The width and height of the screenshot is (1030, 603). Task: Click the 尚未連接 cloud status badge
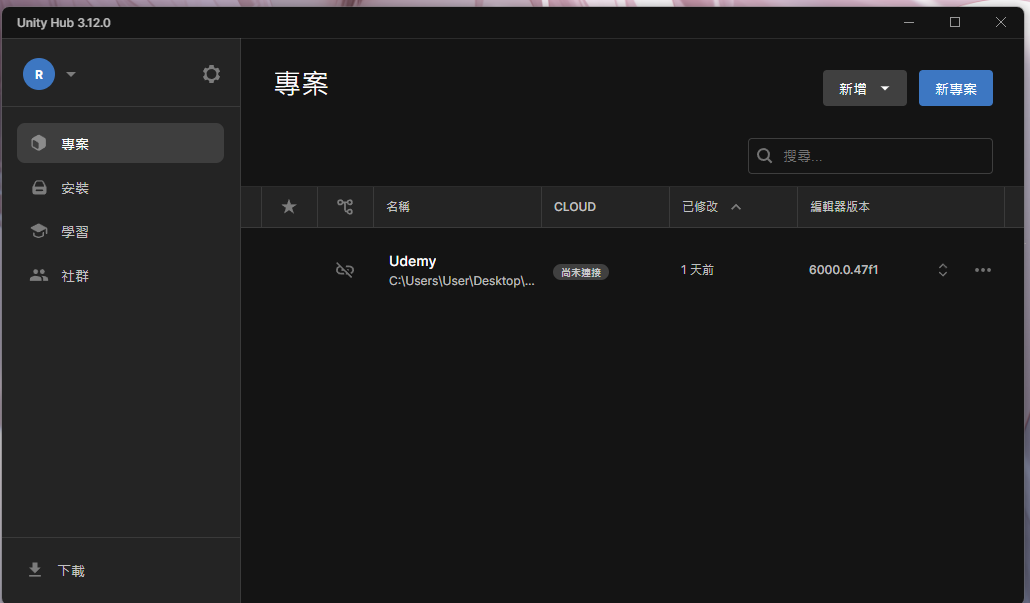coord(581,272)
